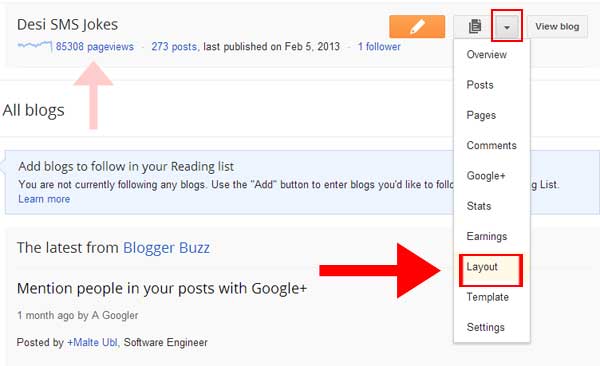600x366 pixels.
Task: Collapse the blog options dropdown arrow
Action: (507, 26)
